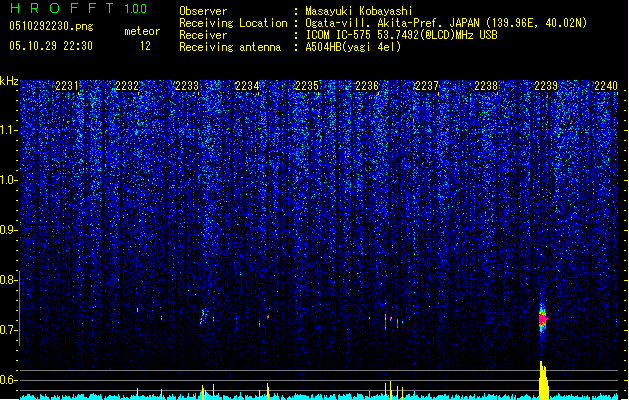This screenshot has height=400, width=629.
Task: Click the Receiving antenna value A504HB(yagi 4el)
Action: point(353,47)
